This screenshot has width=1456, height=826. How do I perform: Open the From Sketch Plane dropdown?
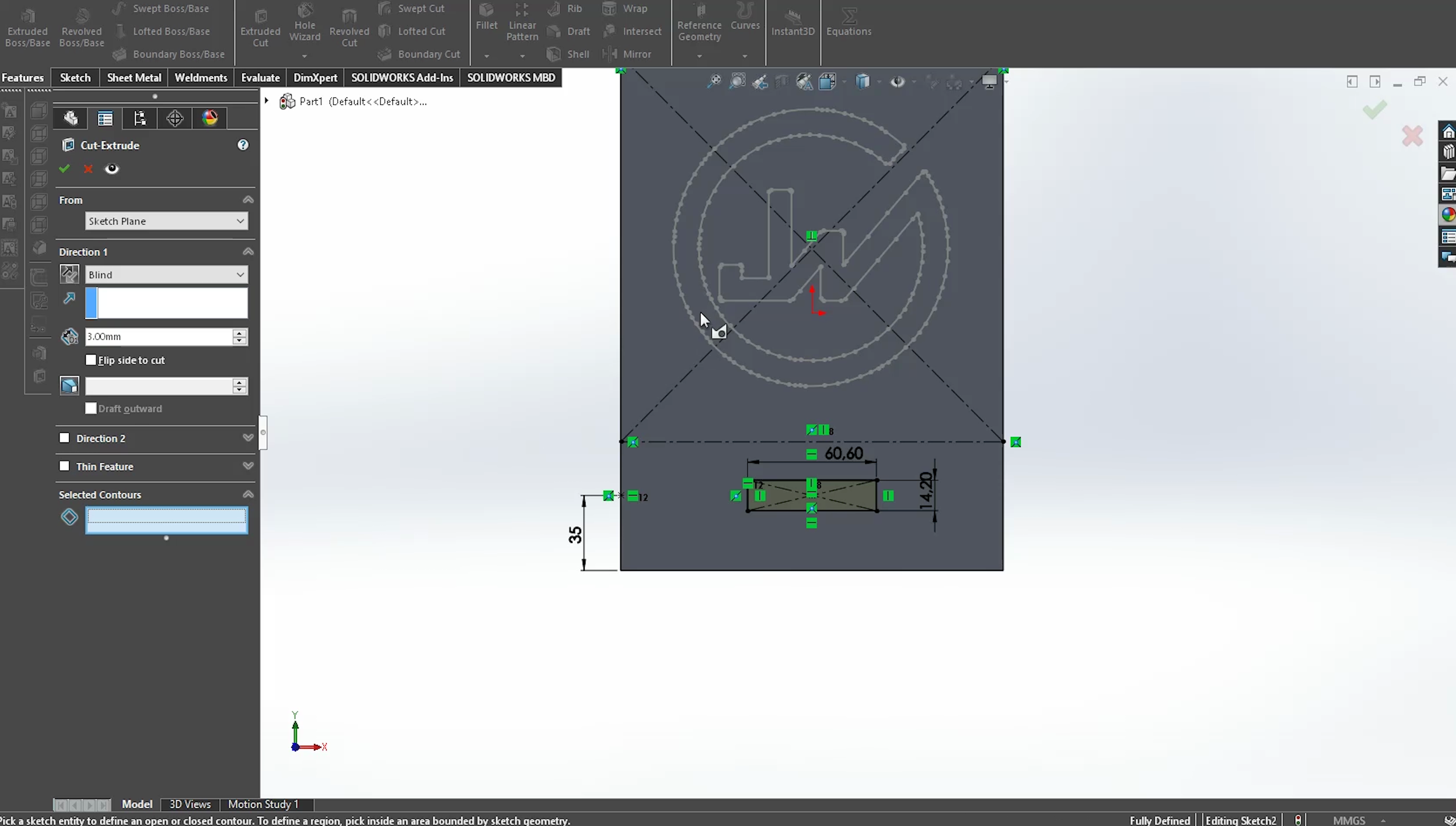click(x=166, y=221)
